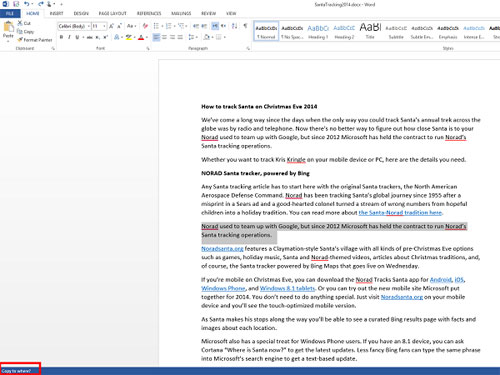Viewport: 500px width, 375px height.
Task: Sort paragraphs with the A-Z sort icon
Action: tap(234, 26)
